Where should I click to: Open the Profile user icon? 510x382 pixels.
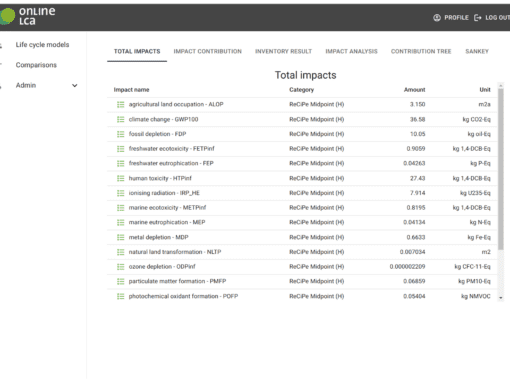pos(437,18)
